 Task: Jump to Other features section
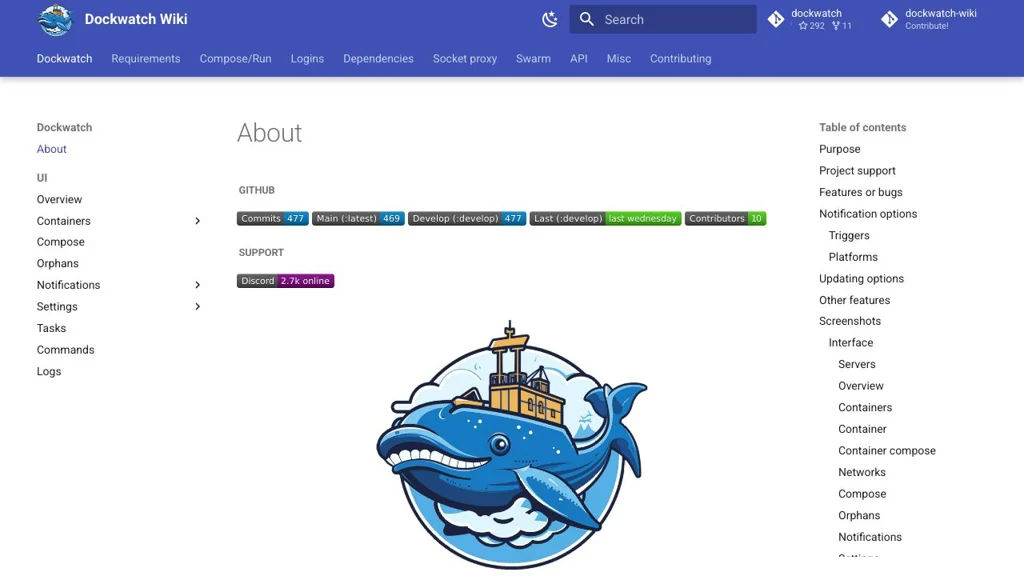click(854, 300)
